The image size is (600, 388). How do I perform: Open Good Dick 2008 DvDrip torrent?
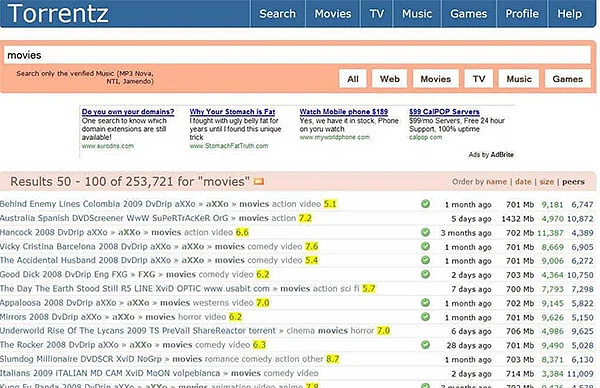pyautogui.click(x=64, y=274)
